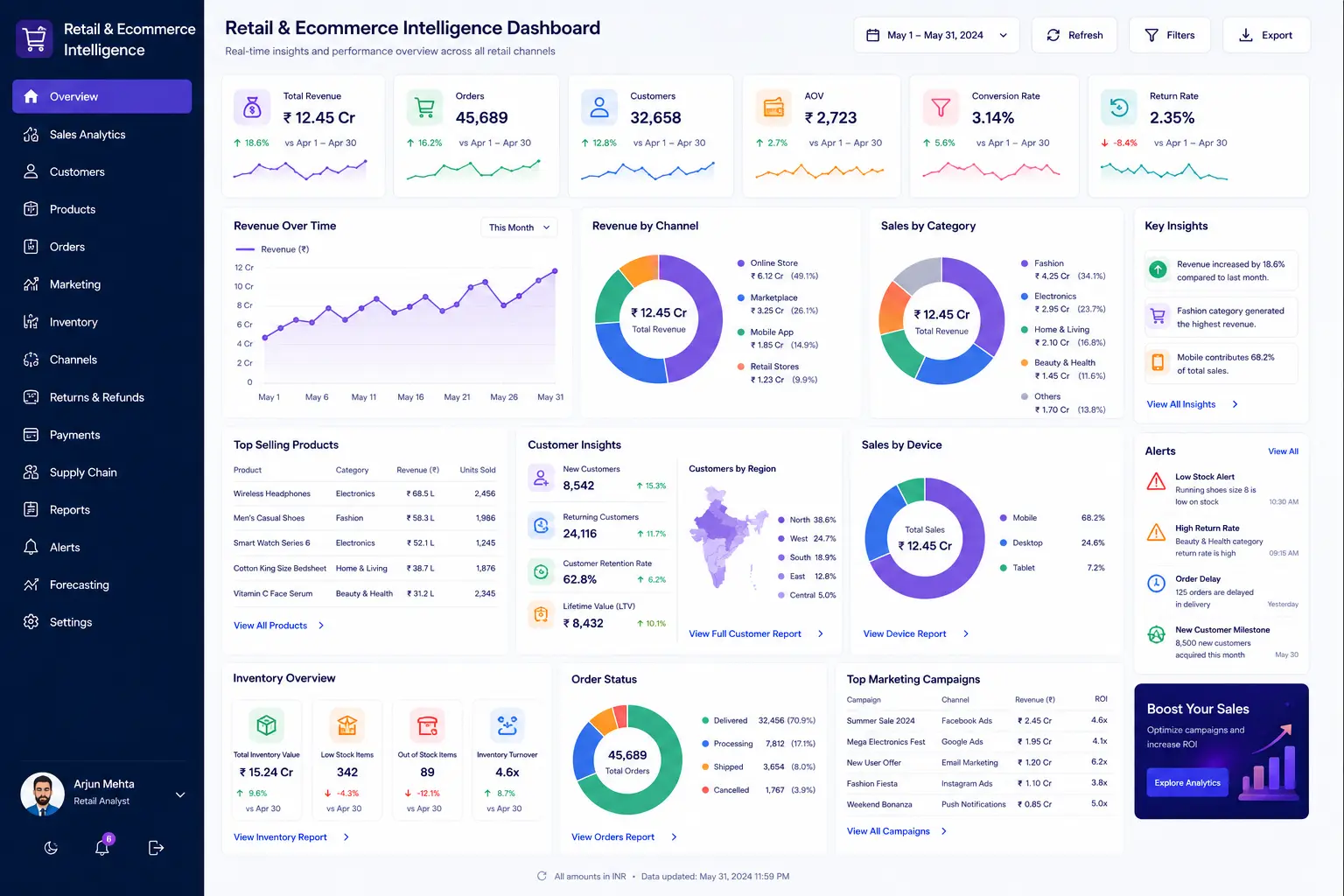Viewport: 1344px width, 896px height.
Task: Click the Revenue by Channel donut chart
Action: (x=659, y=319)
